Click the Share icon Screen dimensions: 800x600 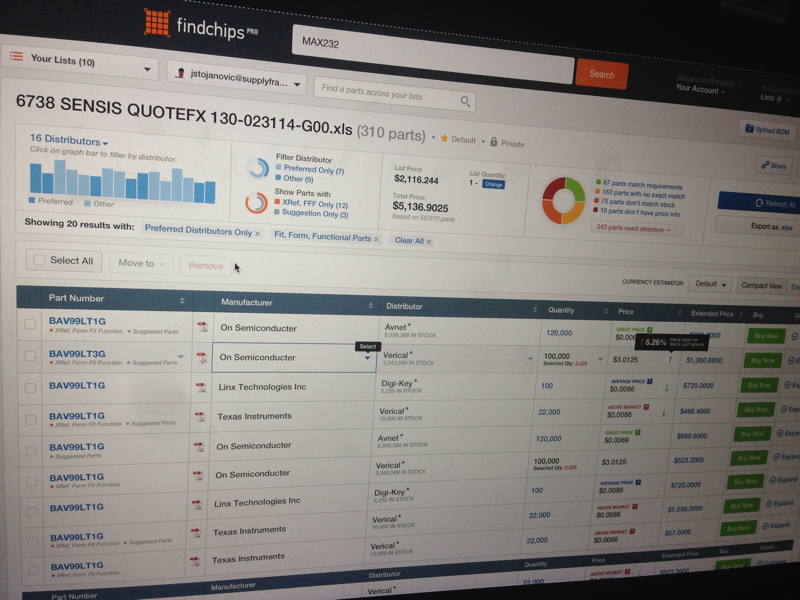766,165
